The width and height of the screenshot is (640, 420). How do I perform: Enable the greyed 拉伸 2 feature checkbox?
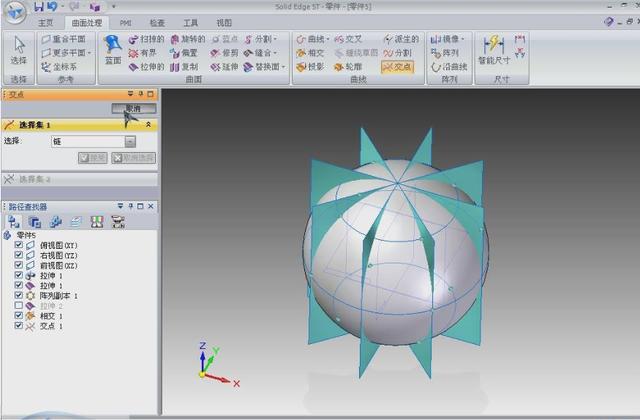pos(19,306)
